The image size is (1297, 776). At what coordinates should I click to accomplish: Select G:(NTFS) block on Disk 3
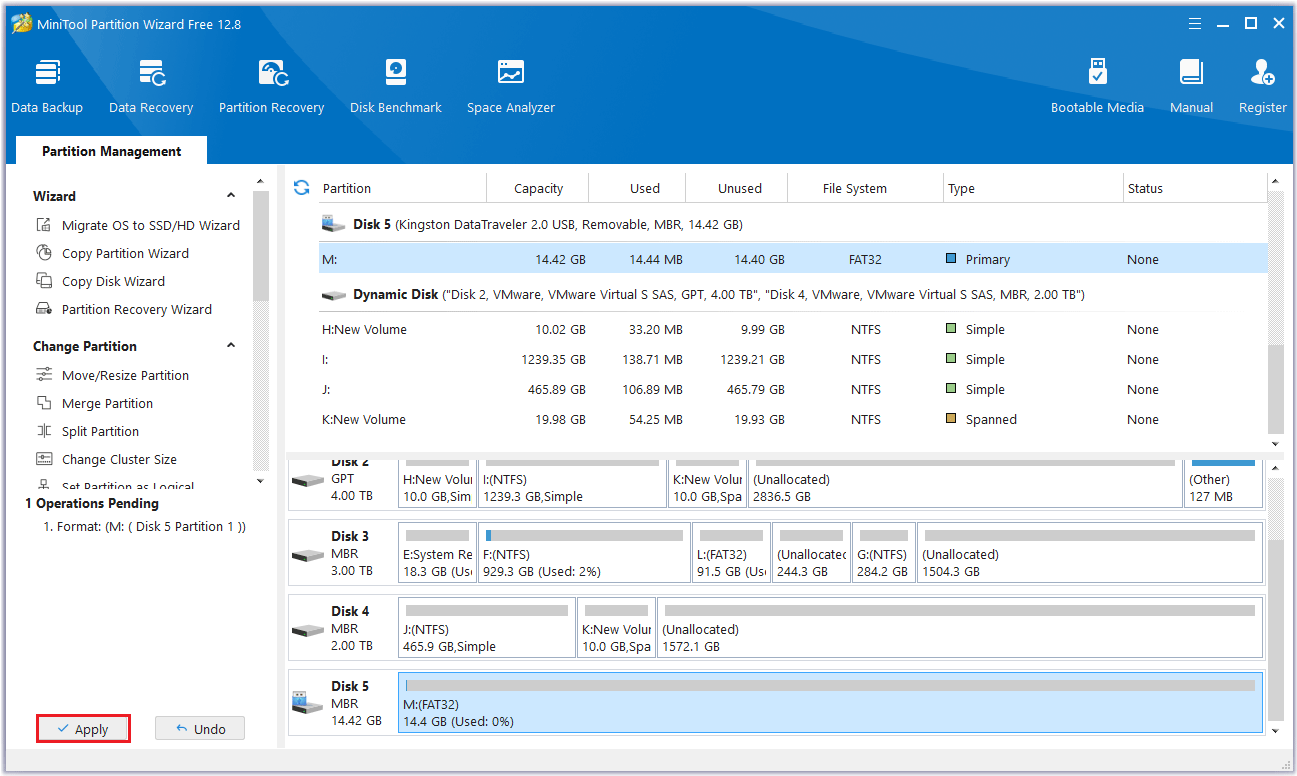click(x=883, y=552)
